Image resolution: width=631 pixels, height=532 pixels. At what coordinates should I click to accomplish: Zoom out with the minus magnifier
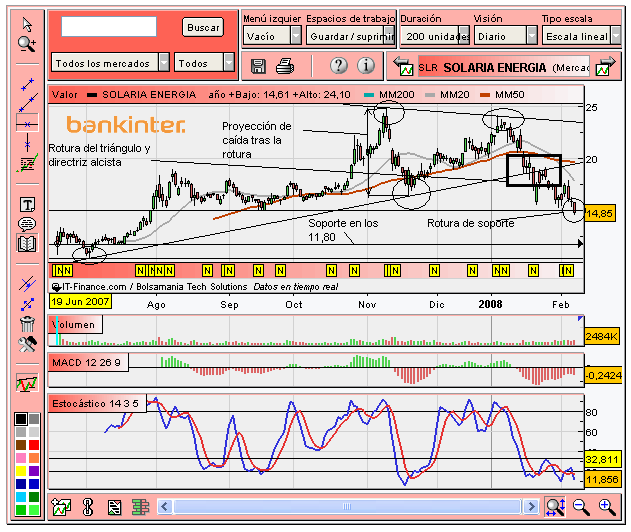tap(581, 507)
